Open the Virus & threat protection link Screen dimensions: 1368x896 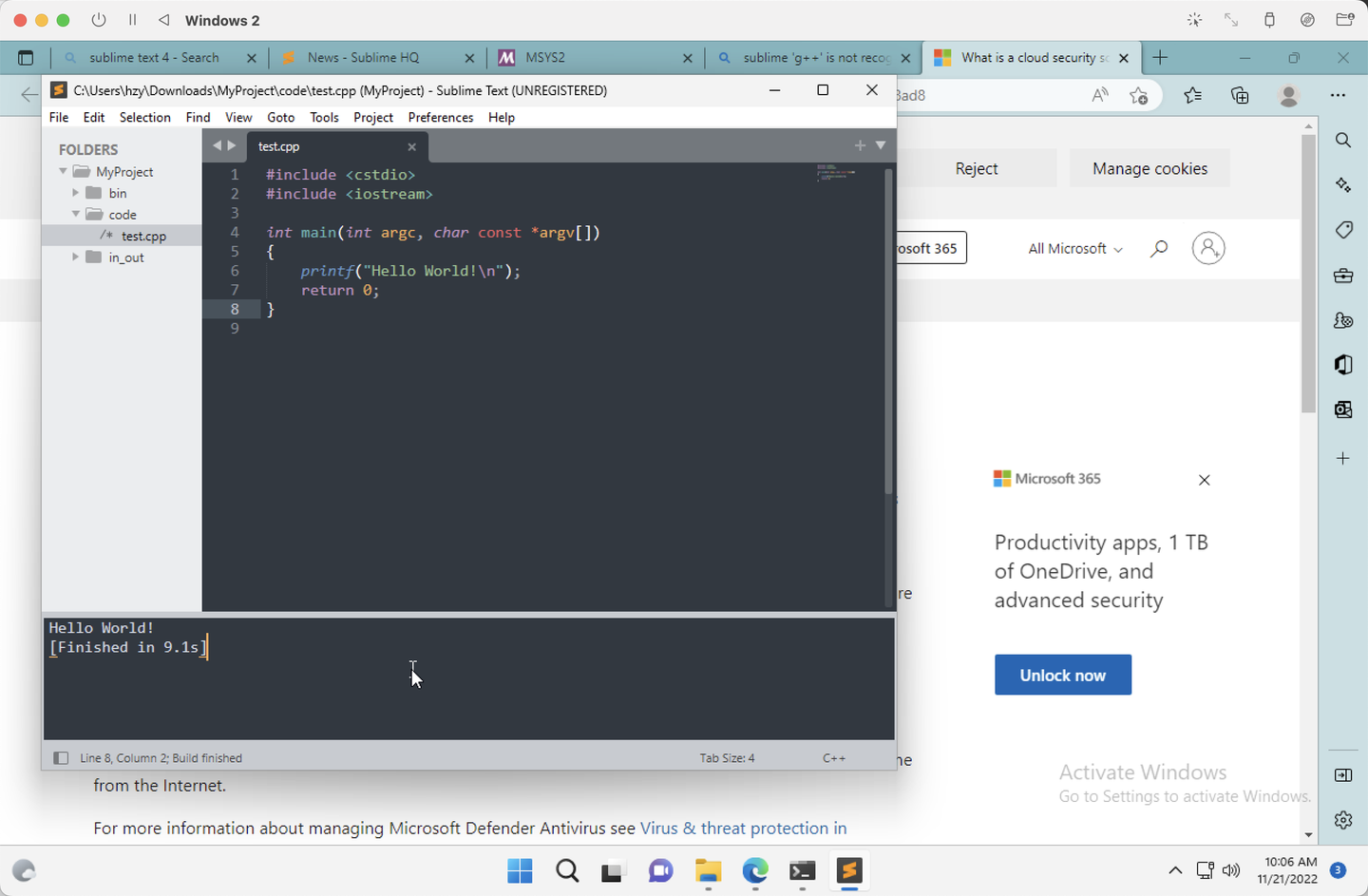(743, 828)
